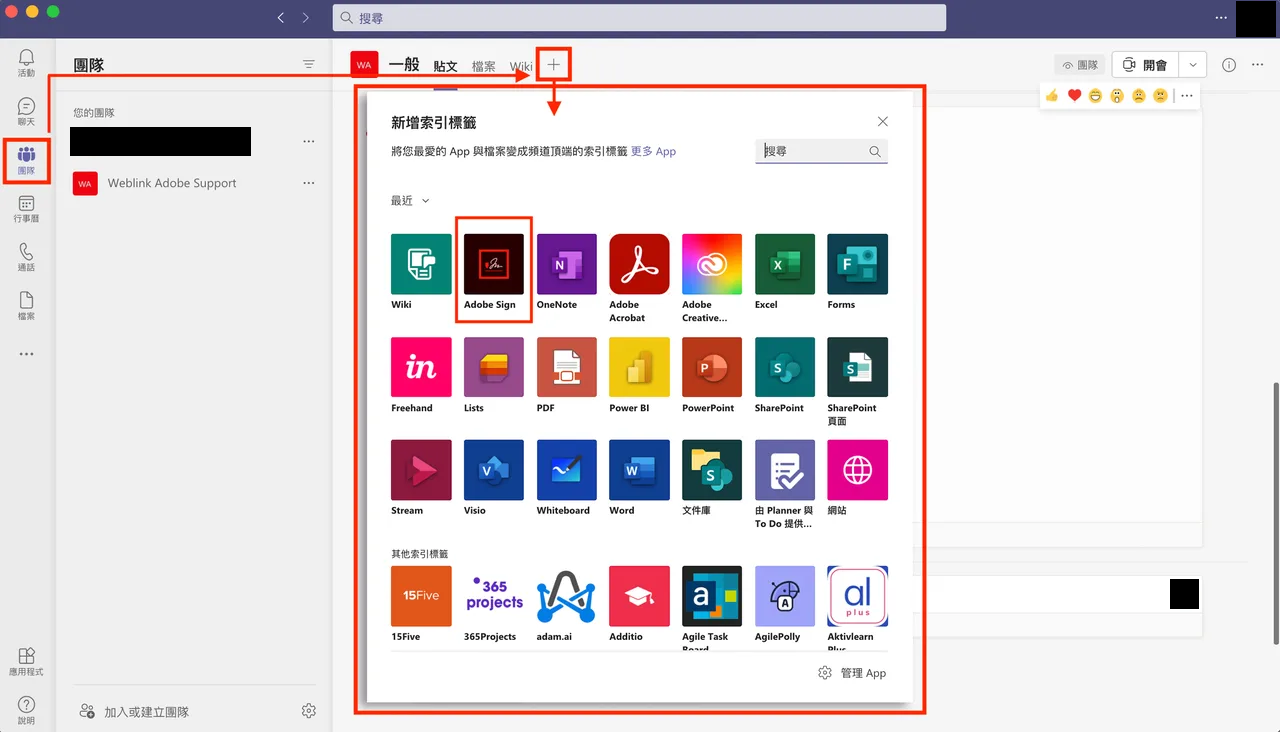Open the Calendar in sidebar

pyautogui.click(x=26, y=209)
